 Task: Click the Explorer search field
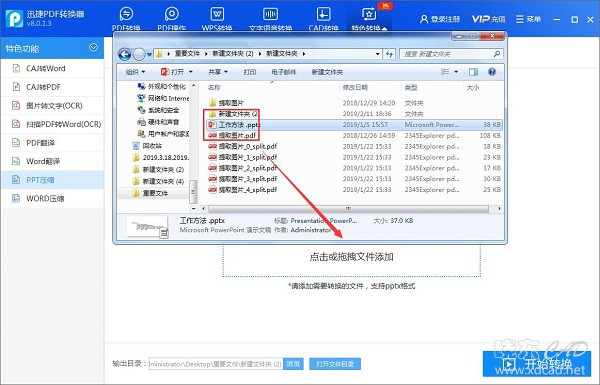pyautogui.click(x=451, y=54)
